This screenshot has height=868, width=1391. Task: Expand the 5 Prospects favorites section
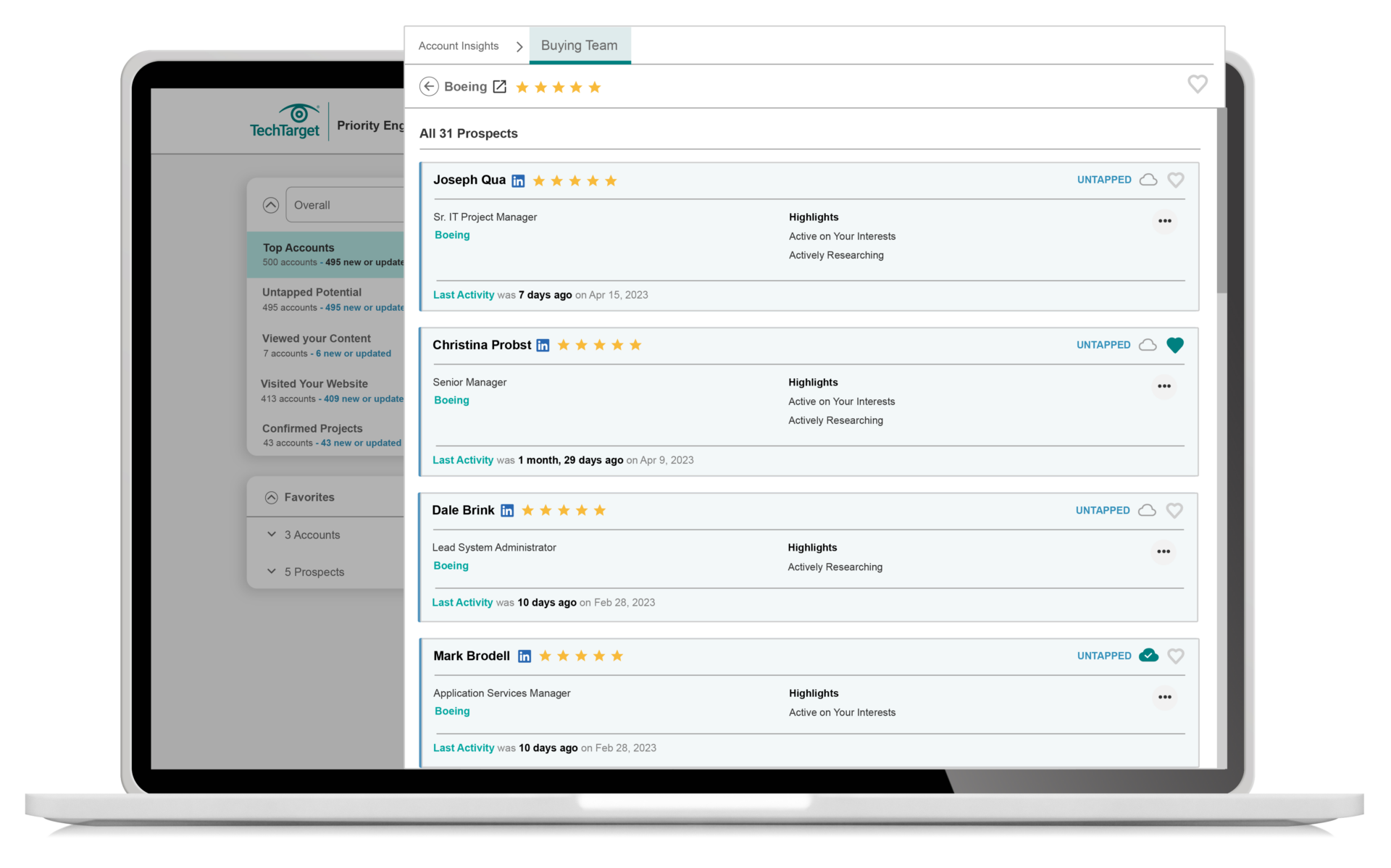click(272, 572)
